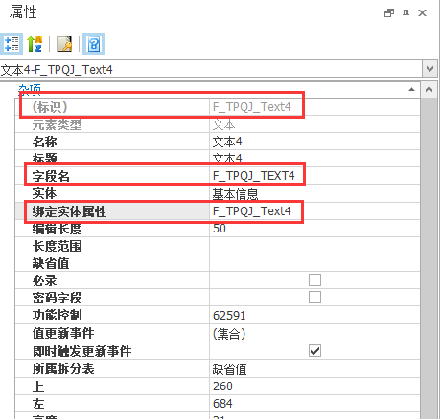Click the empty 缺省值 value field

315,263
